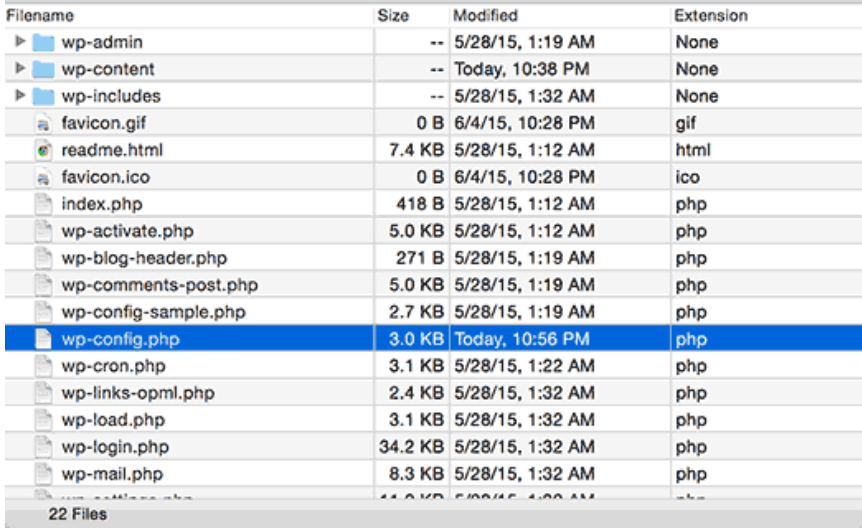Click the ico extension cell
Screen dimensions: 862x531
687,177
